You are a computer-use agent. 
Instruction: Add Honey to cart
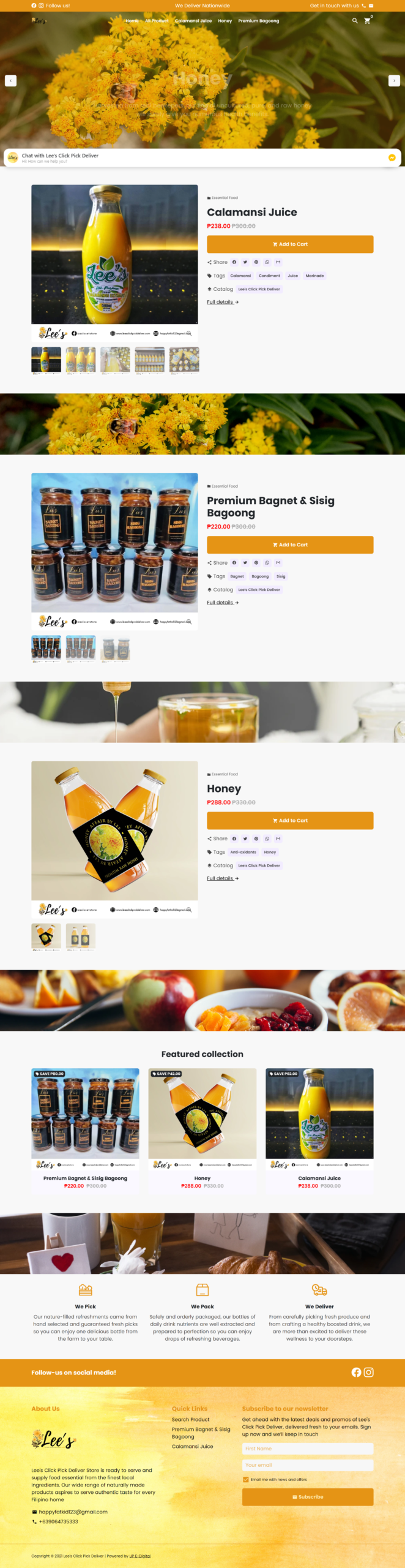point(290,821)
